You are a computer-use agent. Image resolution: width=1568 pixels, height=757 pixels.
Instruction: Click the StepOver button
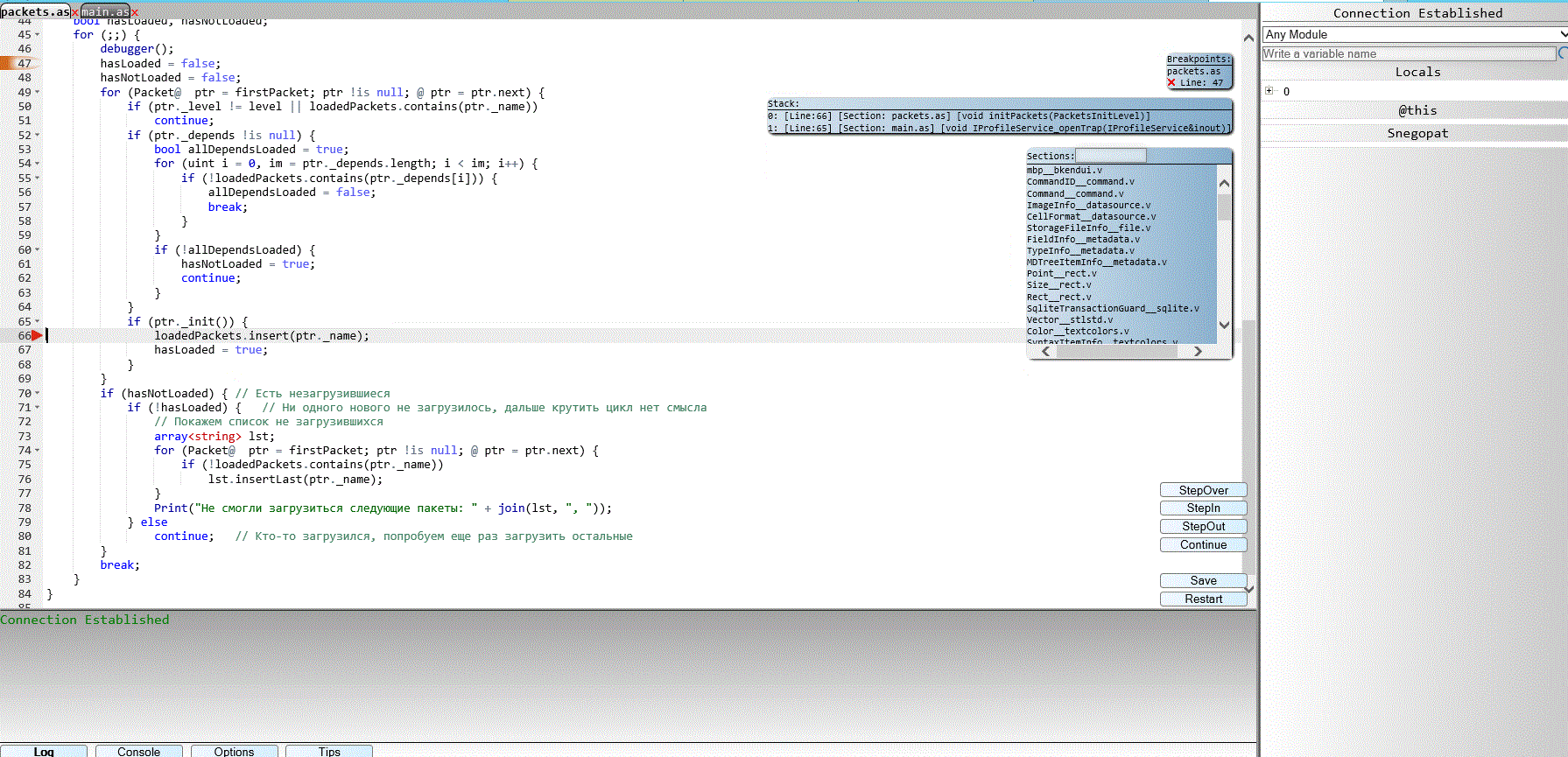[1203, 490]
